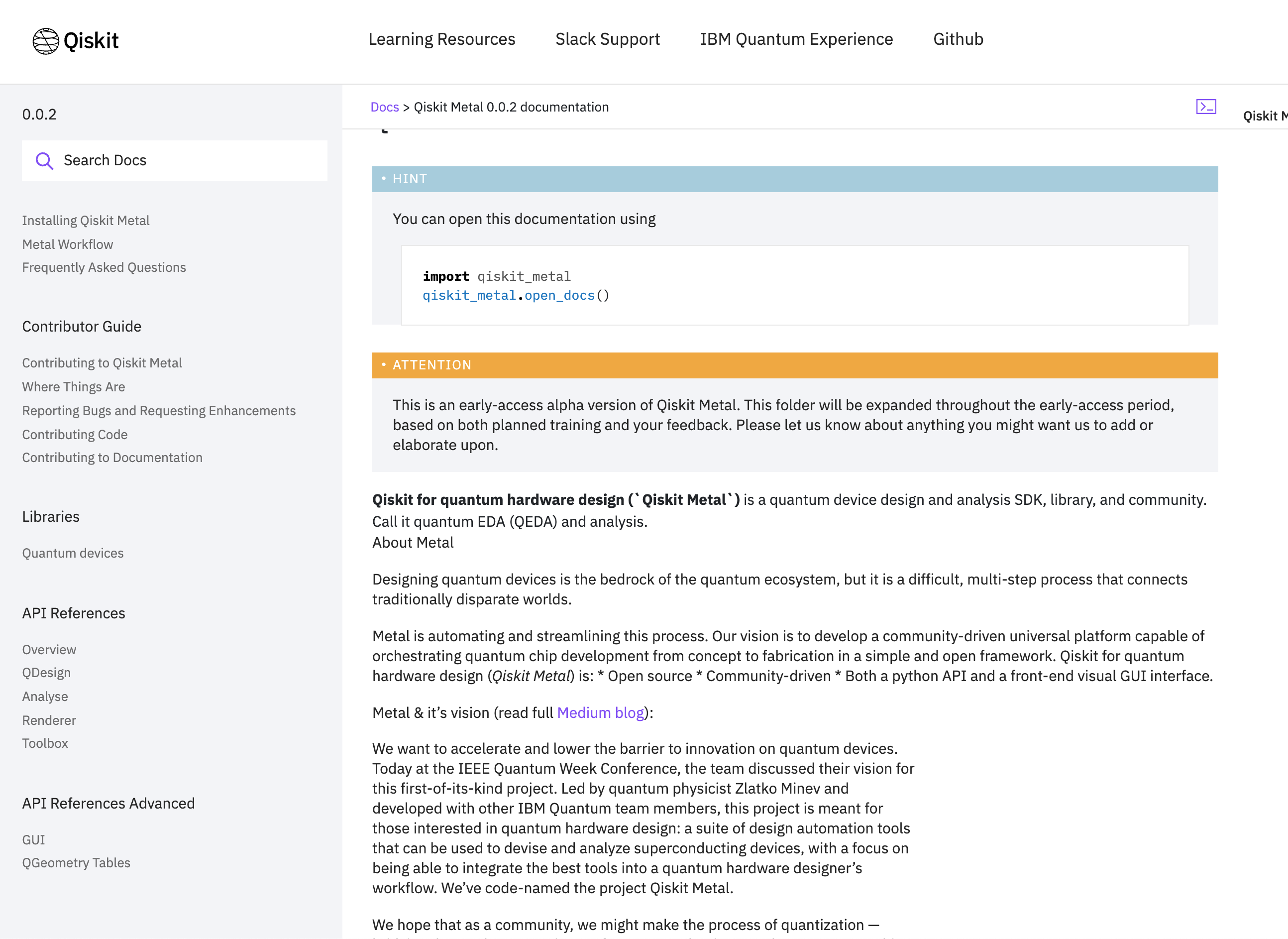Open IBM Quantum Experience in the navigation

[x=796, y=39]
